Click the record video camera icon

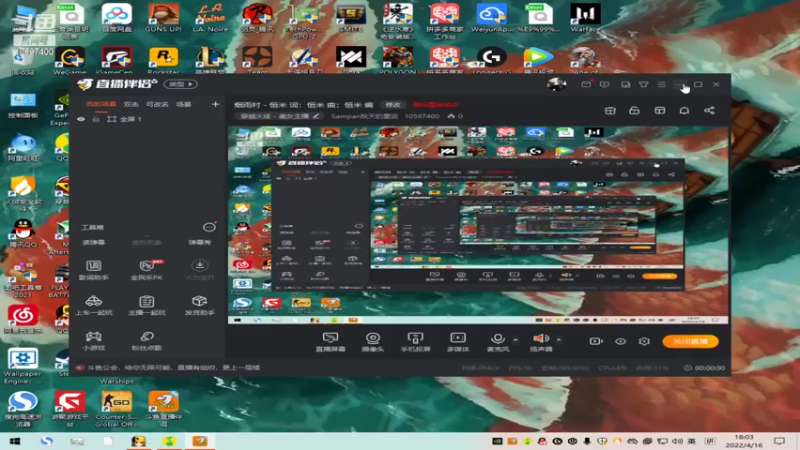pos(595,341)
